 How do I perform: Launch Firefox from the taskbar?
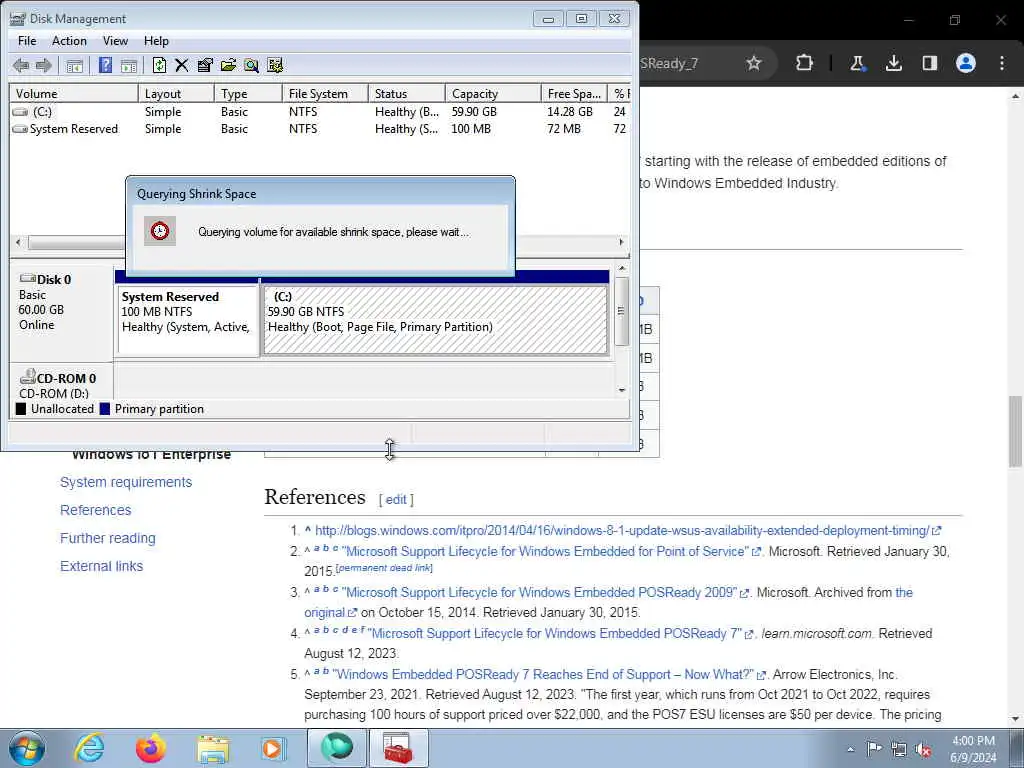coord(151,748)
